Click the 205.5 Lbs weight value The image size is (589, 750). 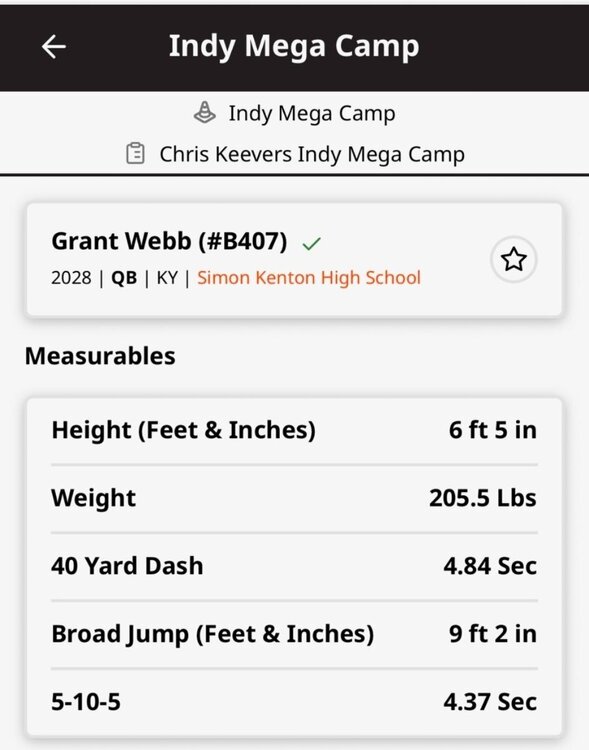click(483, 498)
